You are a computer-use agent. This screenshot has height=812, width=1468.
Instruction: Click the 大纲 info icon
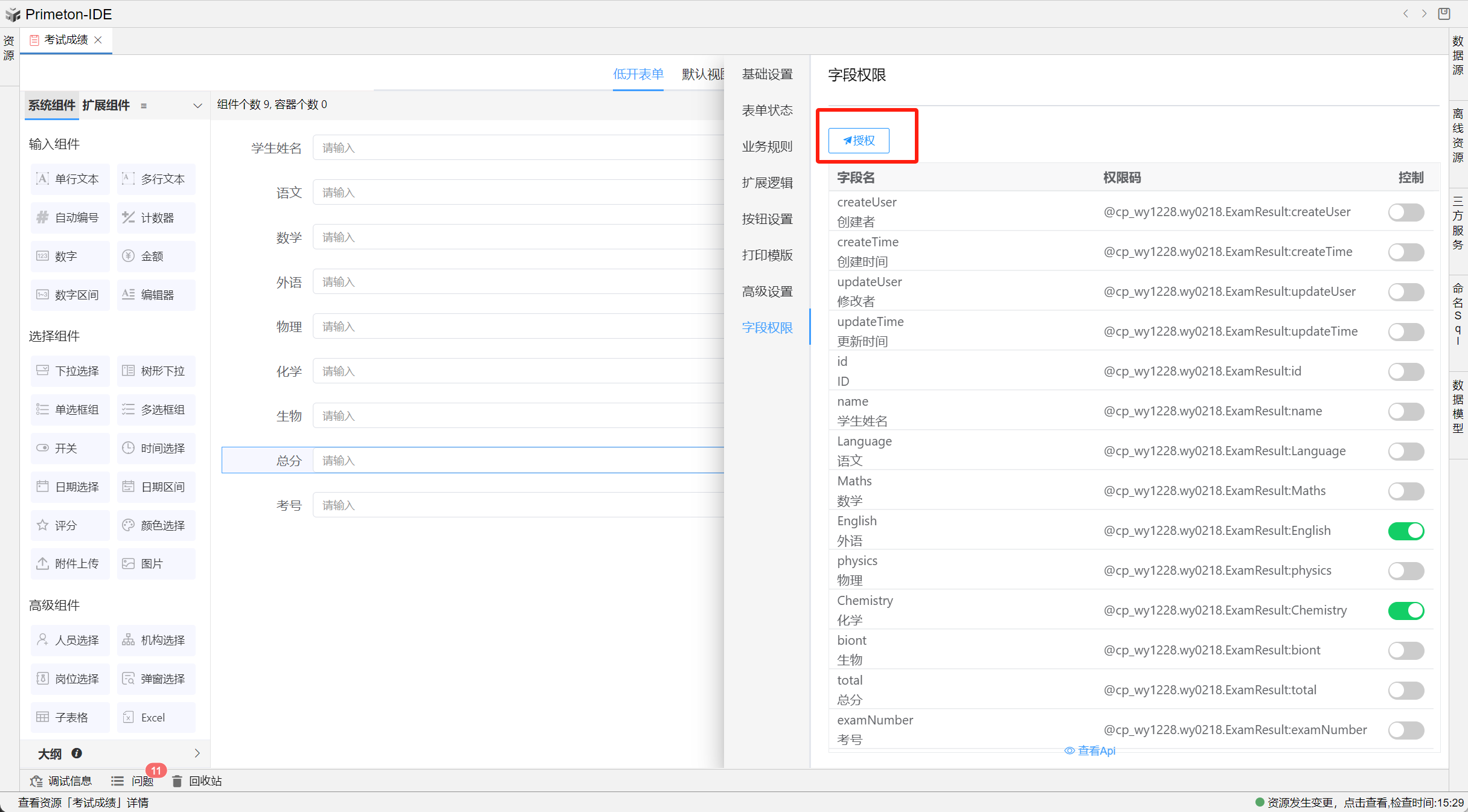coord(77,753)
